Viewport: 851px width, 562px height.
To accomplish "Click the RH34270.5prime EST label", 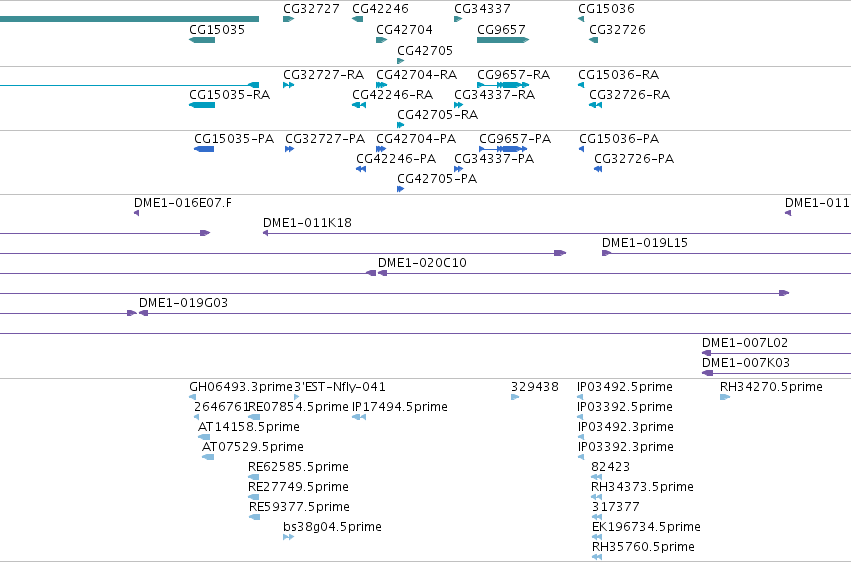I will tap(771, 387).
